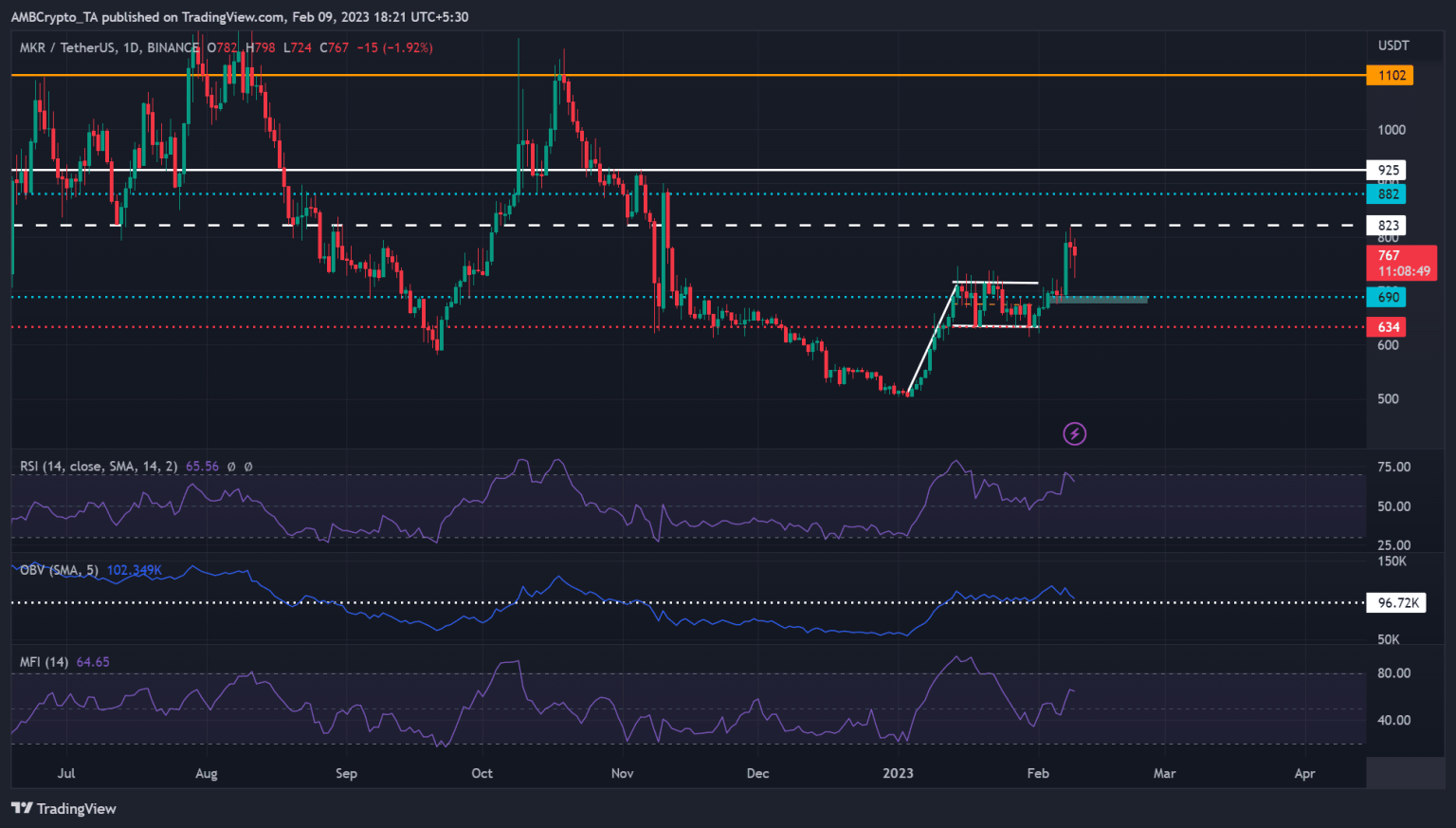Screen dimensions: 1456x828
Task: Select the cyan 690 price label
Action: point(1387,297)
